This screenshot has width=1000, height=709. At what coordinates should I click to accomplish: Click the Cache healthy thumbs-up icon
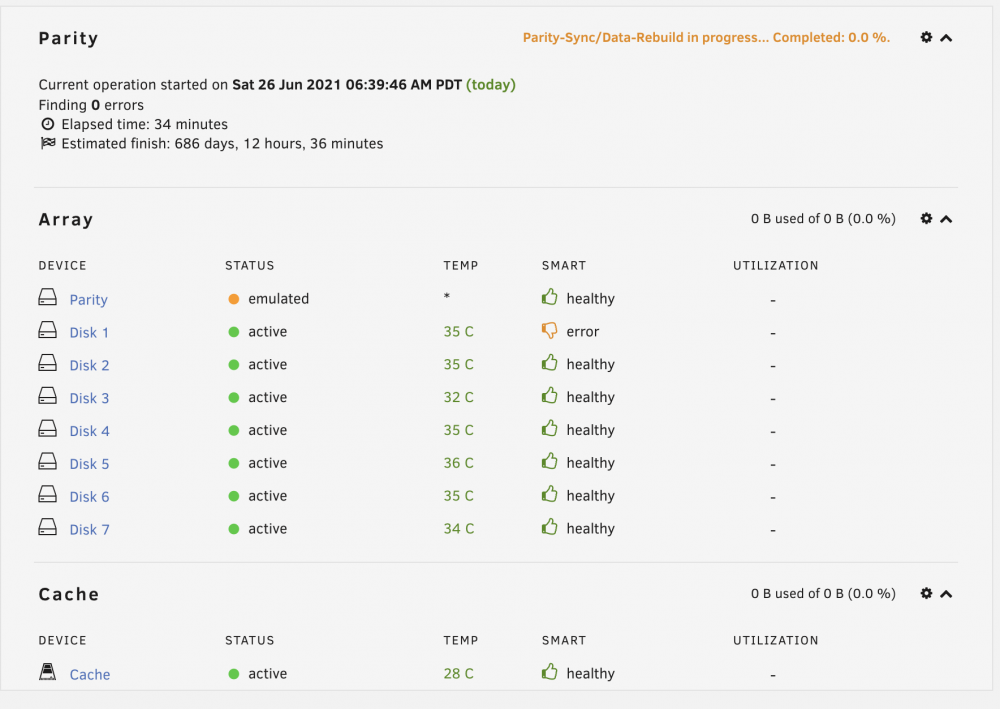pos(550,671)
